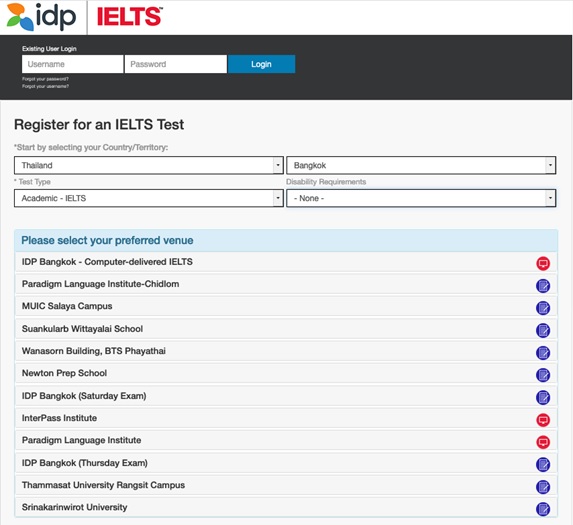Viewport: 573px width, 525px height.
Task: Pick Newton Prep School venue
Action: (x=286, y=373)
